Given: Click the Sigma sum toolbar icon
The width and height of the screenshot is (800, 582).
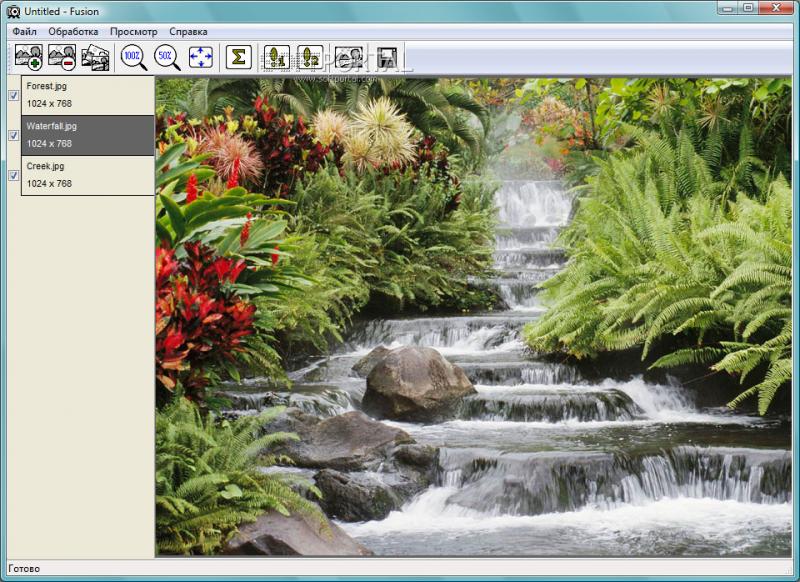Looking at the screenshot, I should pos(239,57).
